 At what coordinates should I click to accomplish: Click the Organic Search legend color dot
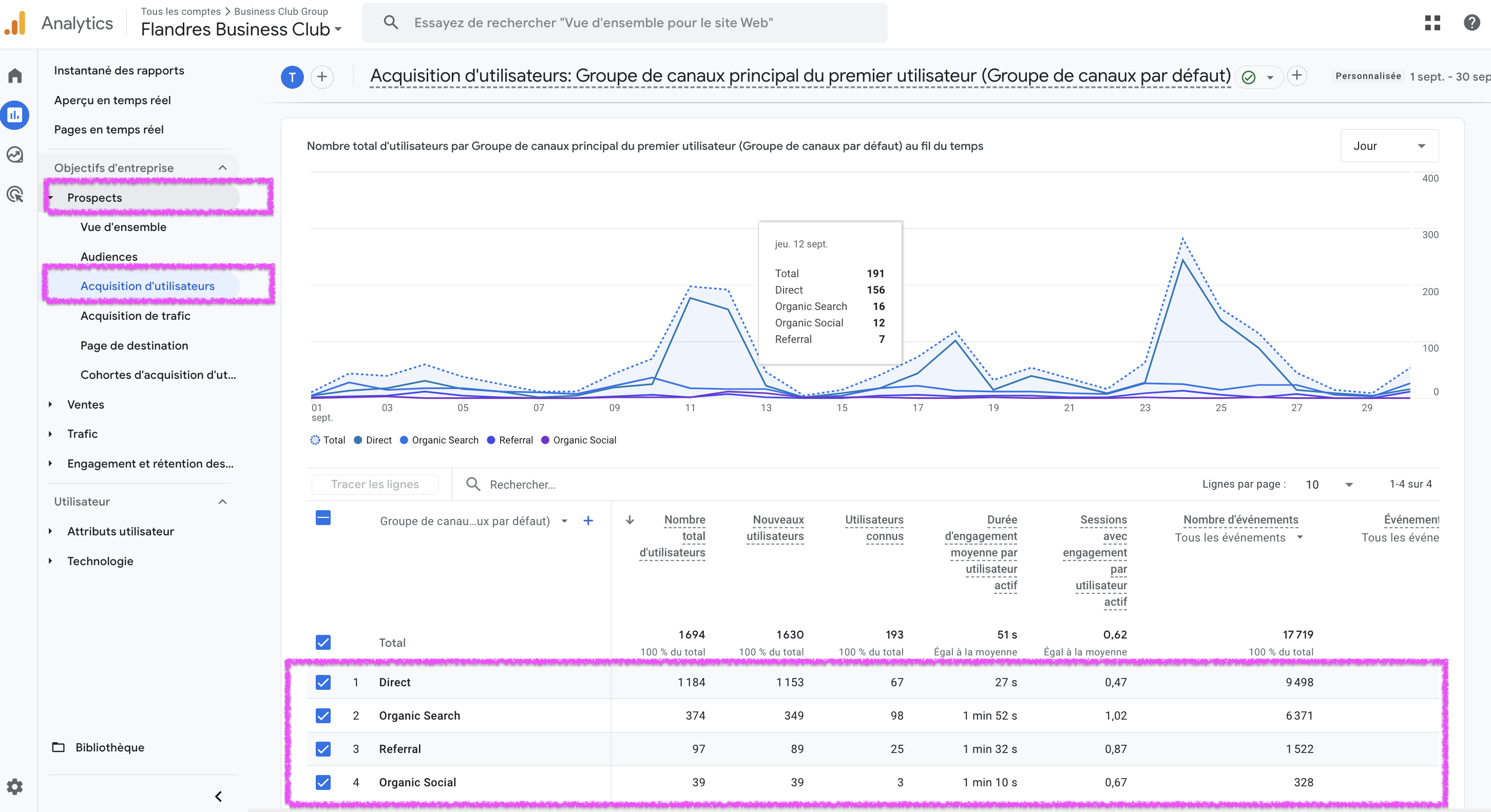click(x=404, y=440)
